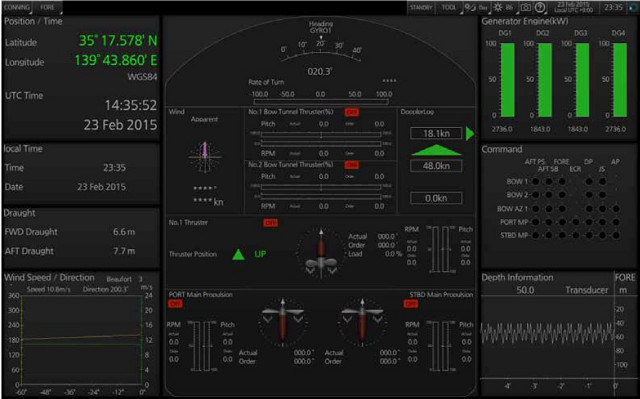Click the wind speed direction trend graph
640x399 pixels.
tap(81, 340)
